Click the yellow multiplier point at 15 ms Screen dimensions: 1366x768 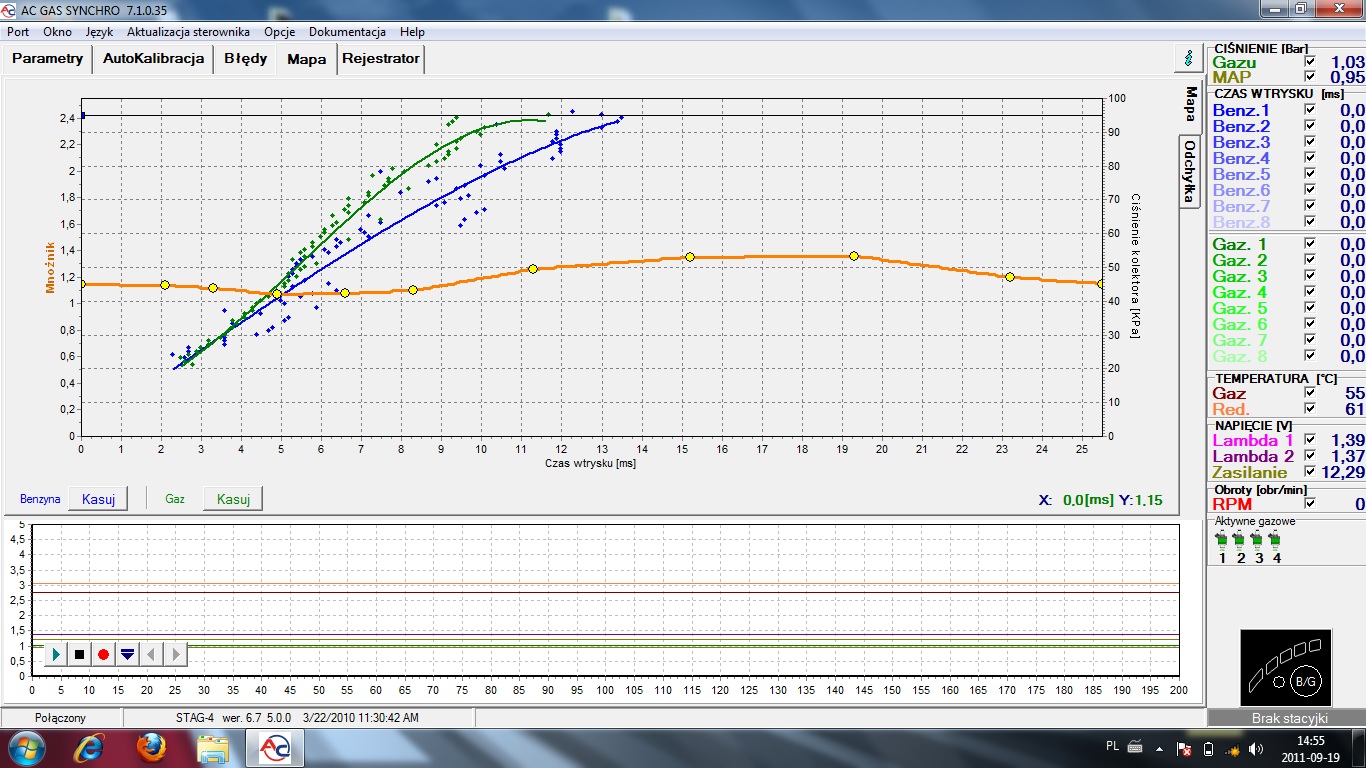click(x=690, y=257)
